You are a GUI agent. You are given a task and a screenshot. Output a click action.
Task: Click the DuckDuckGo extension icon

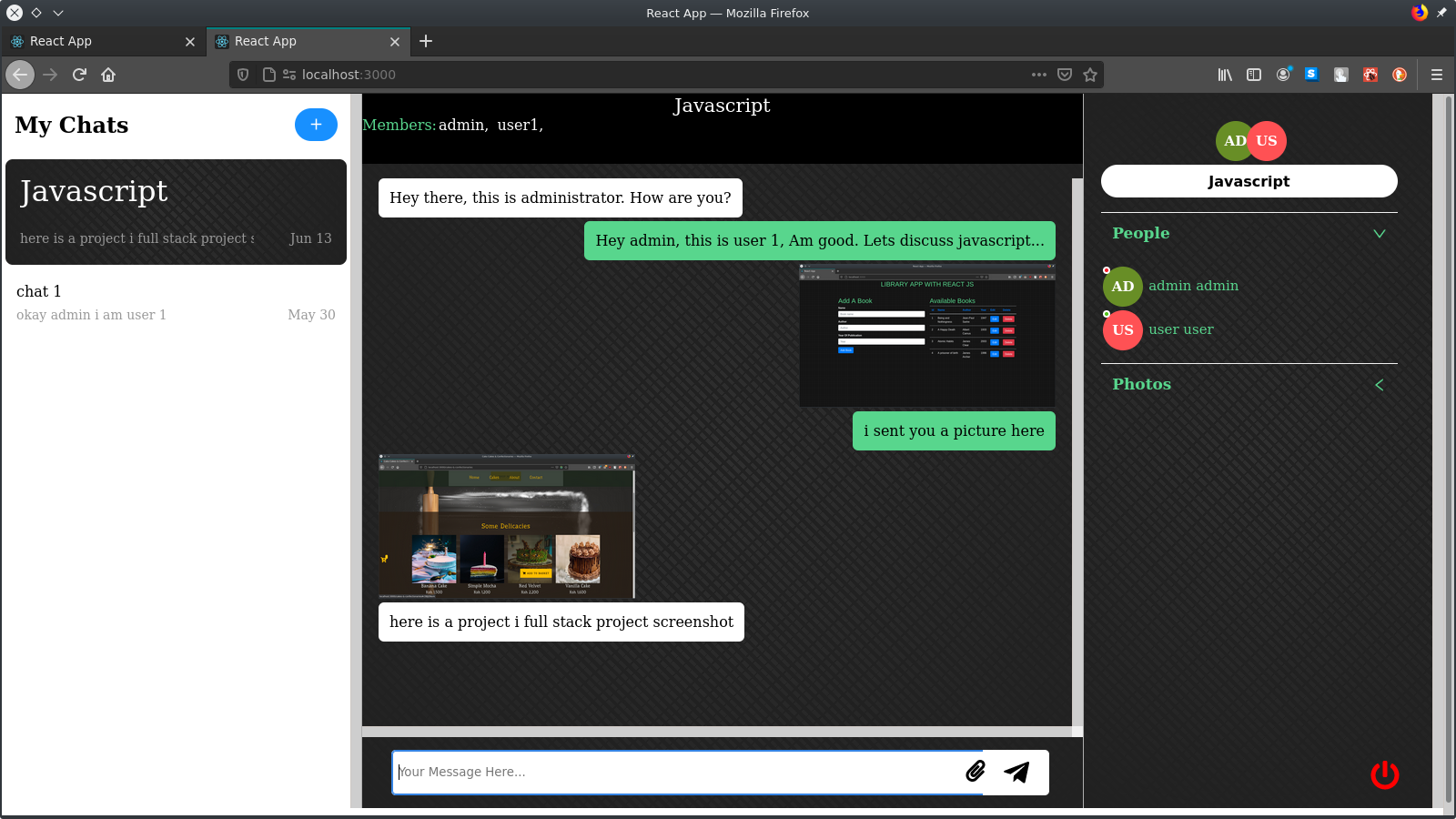1400,75
